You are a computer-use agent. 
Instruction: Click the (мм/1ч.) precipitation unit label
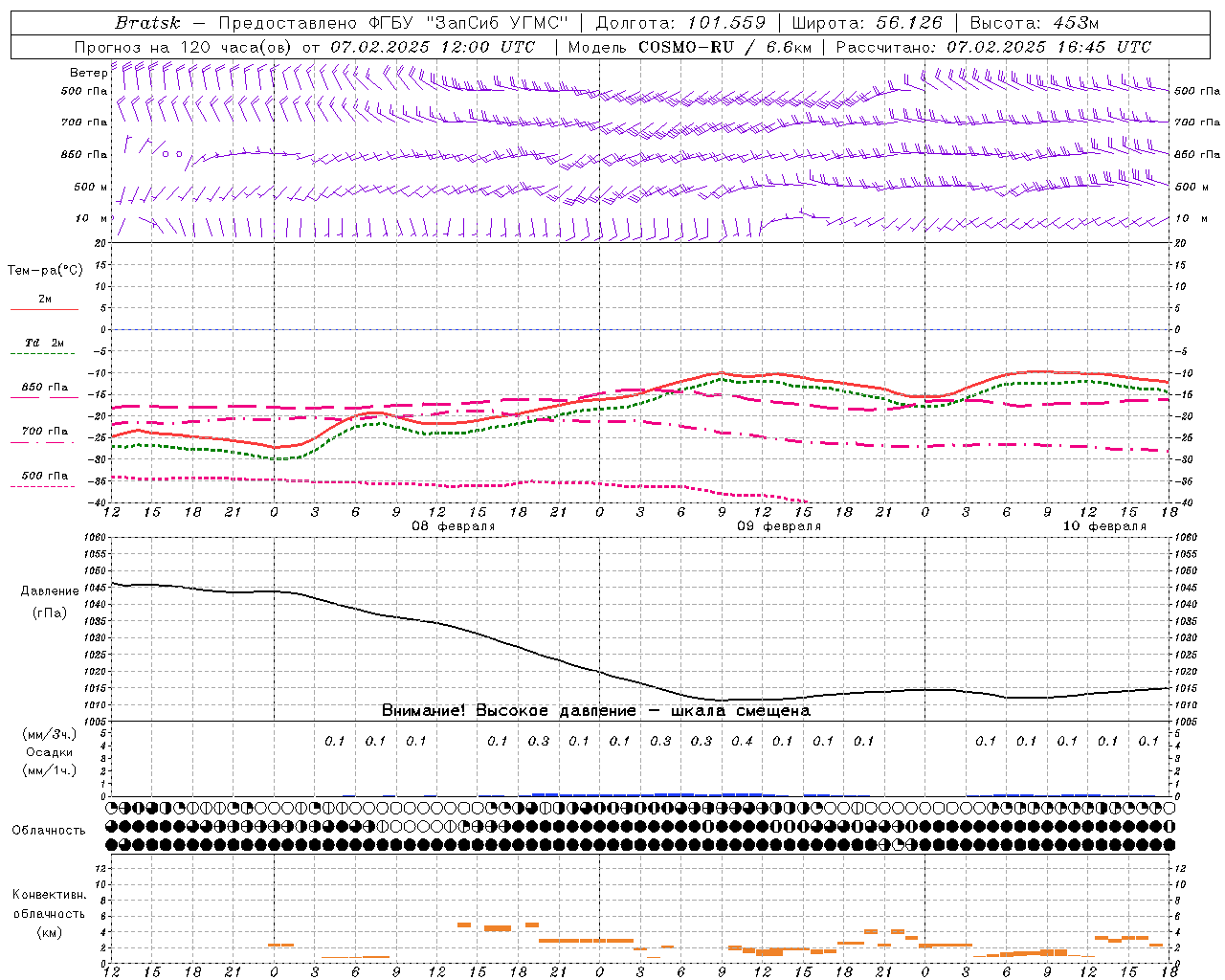click(49, 770)
